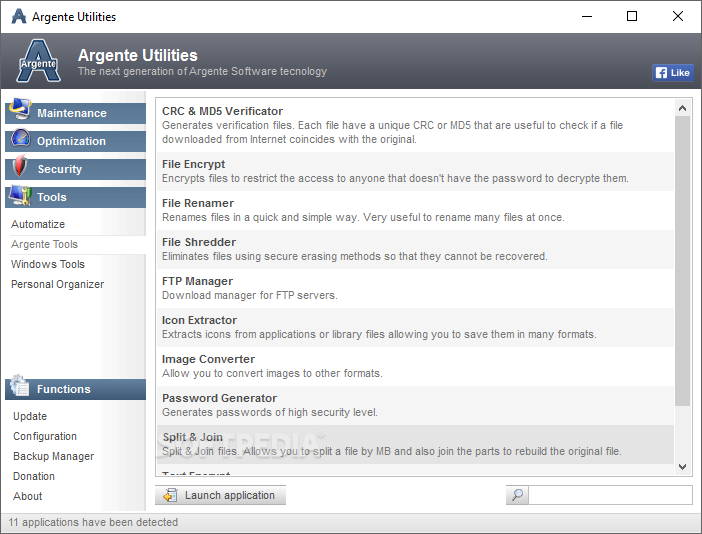The width and height of the screenshot is (702, 534).
Task: Click the title bar Argente app icon
Action: coord(19,17)
